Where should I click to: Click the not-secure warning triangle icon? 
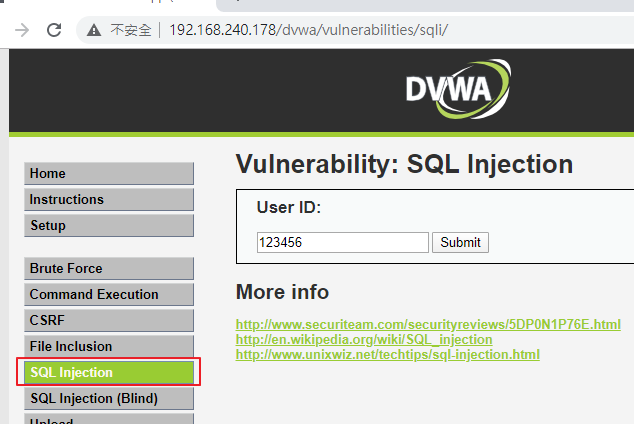[x=94, y=30]
